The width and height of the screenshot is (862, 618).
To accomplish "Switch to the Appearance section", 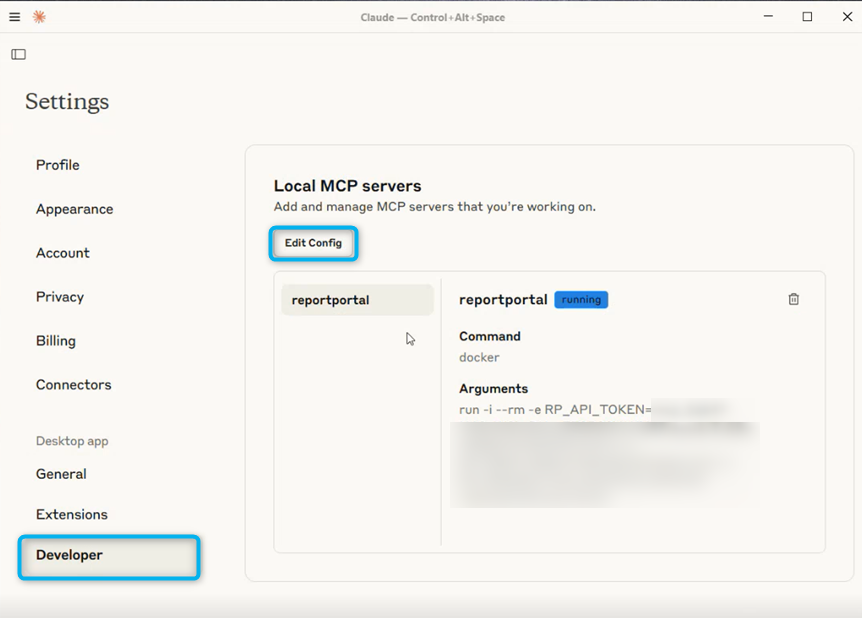I will (x=74, y=209).
